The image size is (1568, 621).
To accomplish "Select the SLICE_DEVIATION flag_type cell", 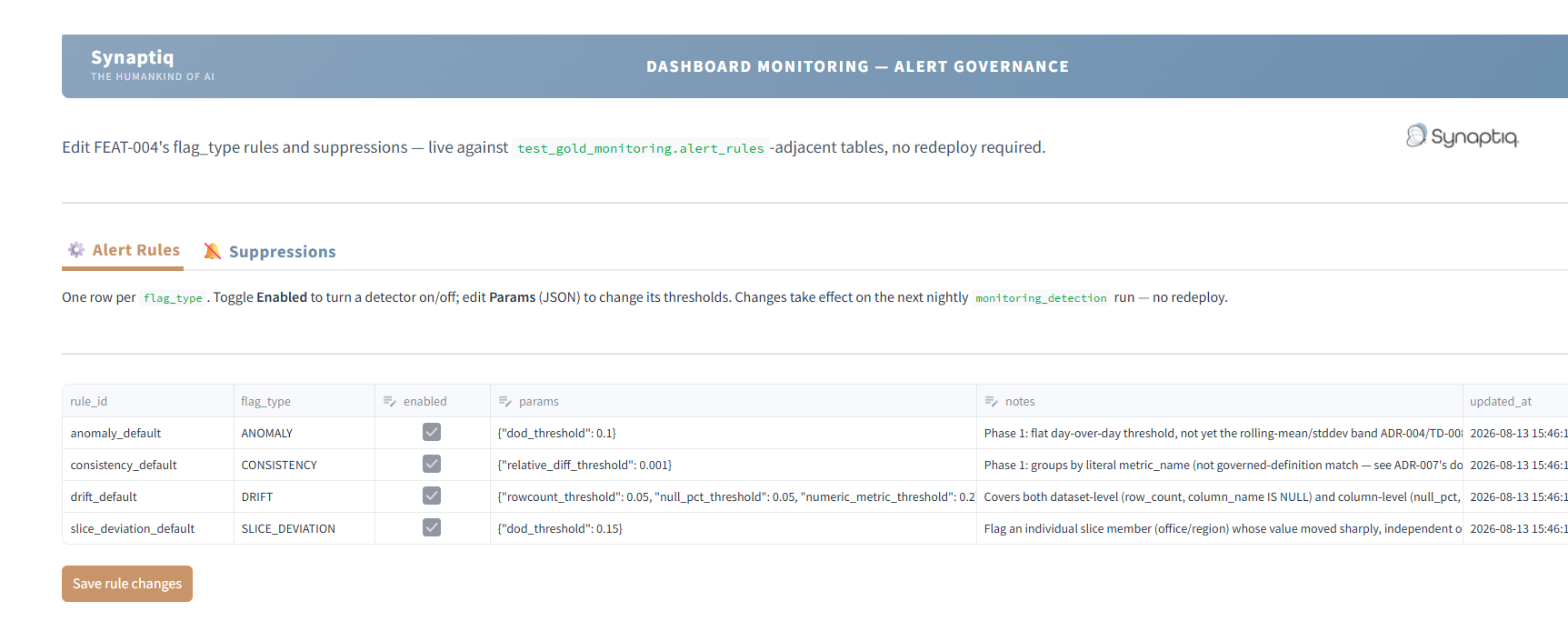I will (305, 528).
